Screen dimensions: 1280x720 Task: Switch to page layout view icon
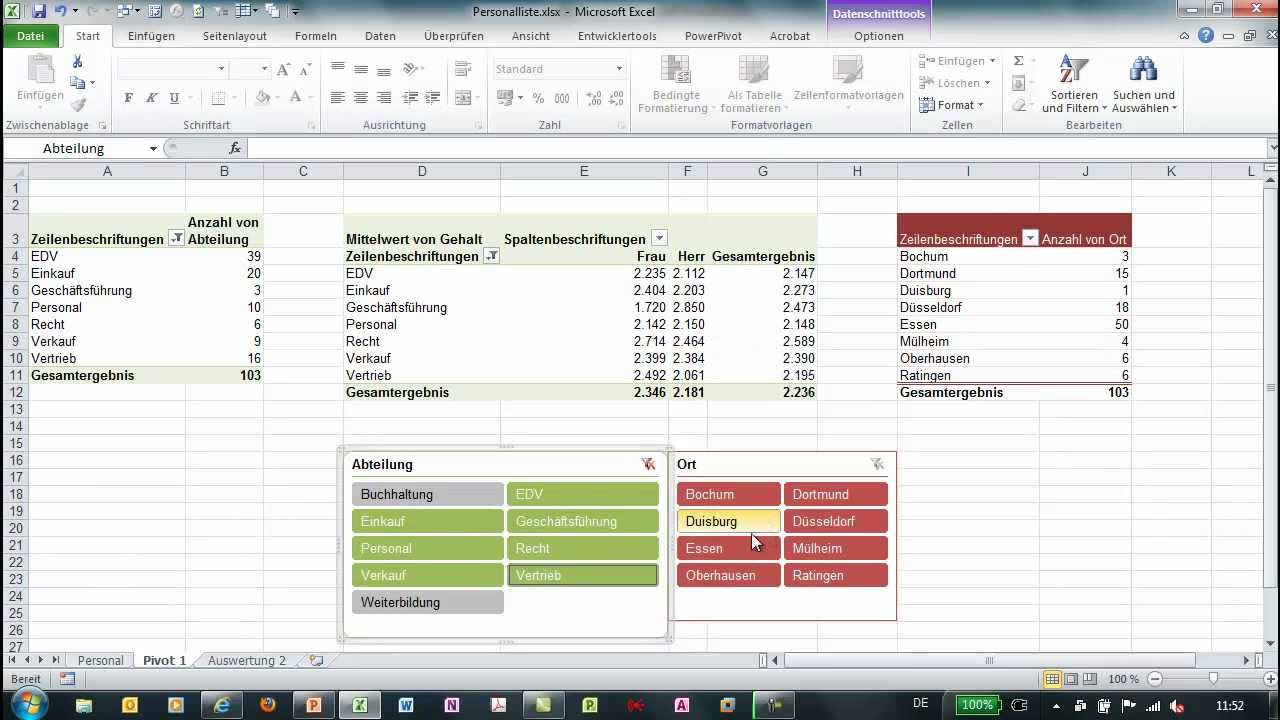(1071, 679)
